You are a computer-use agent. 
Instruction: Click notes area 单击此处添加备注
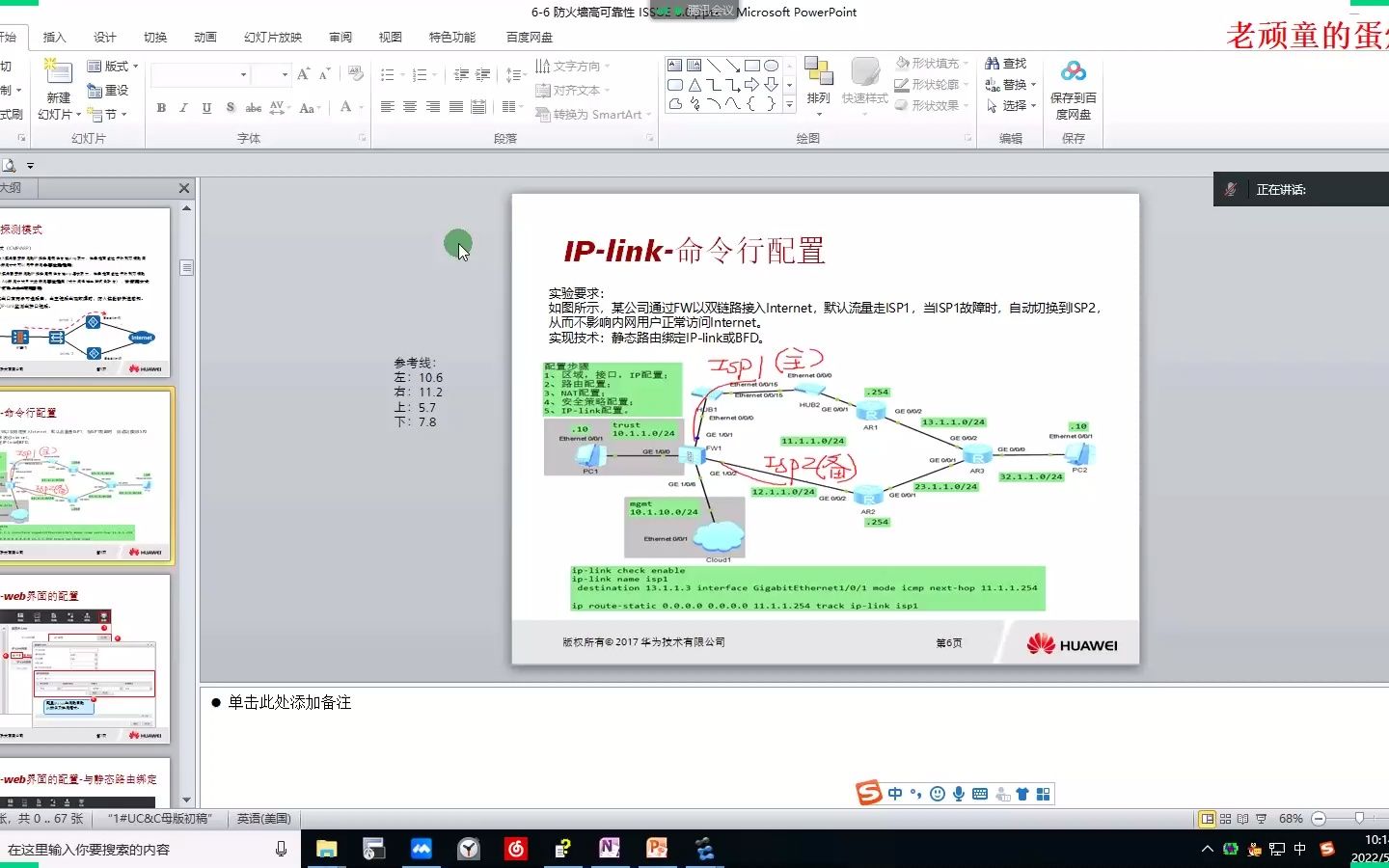pos(289,703)
